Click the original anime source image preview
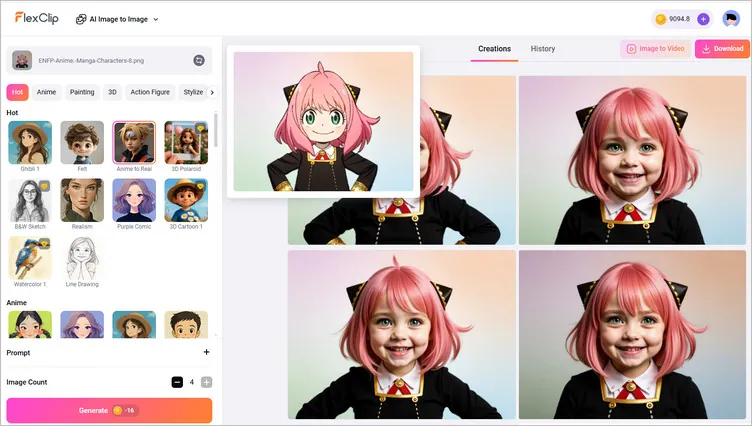The height and width of the screenshot is (426, 752). pos(323,121)
